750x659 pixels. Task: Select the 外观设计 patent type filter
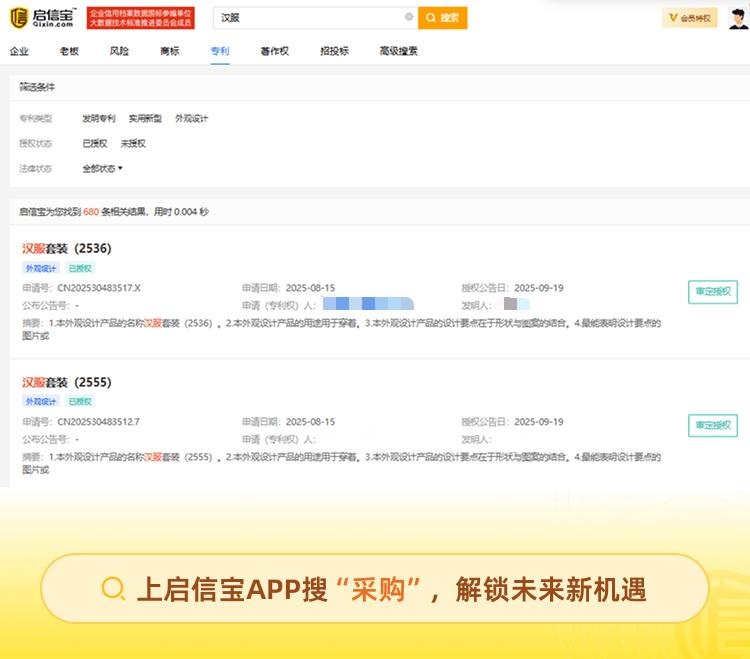coord(191,119)
